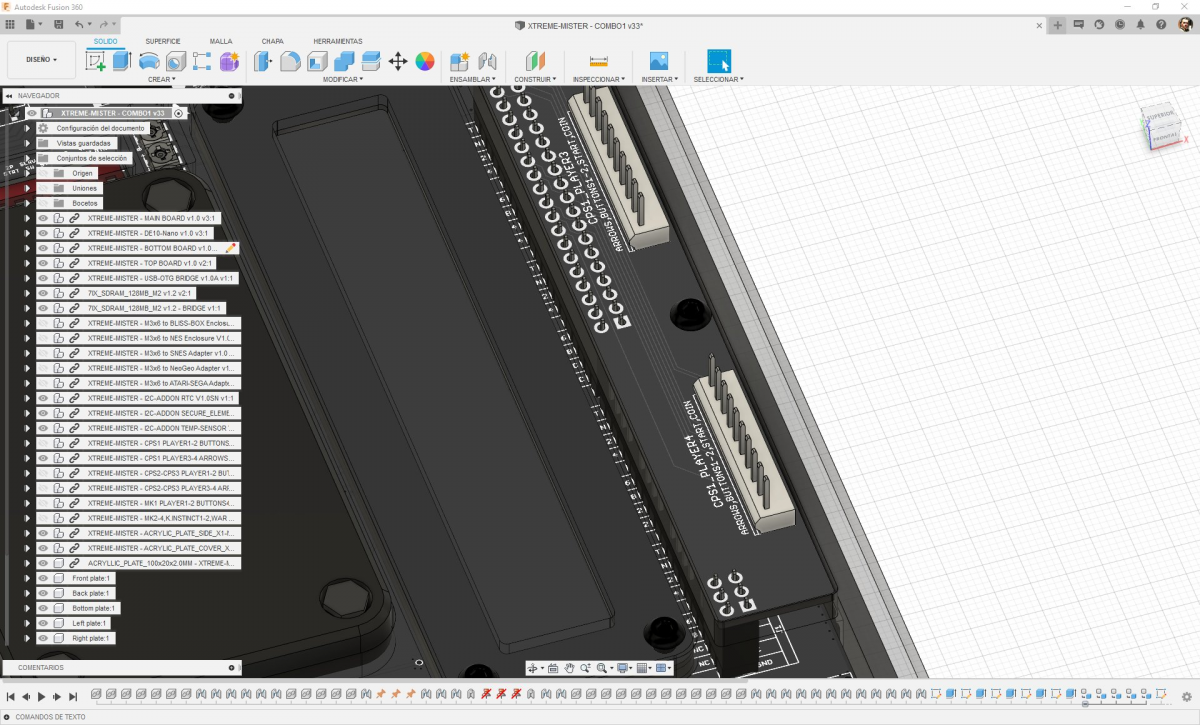Open the job status clock icon

coord(1120,24)
